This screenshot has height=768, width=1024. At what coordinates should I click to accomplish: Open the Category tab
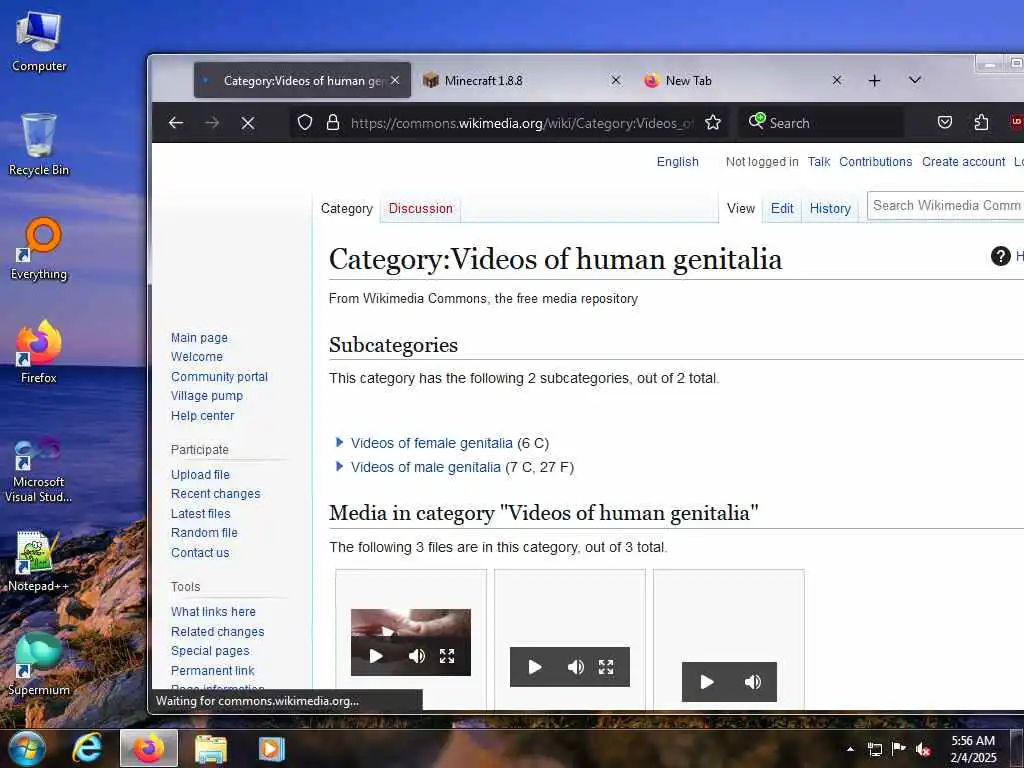coord(347,208)
